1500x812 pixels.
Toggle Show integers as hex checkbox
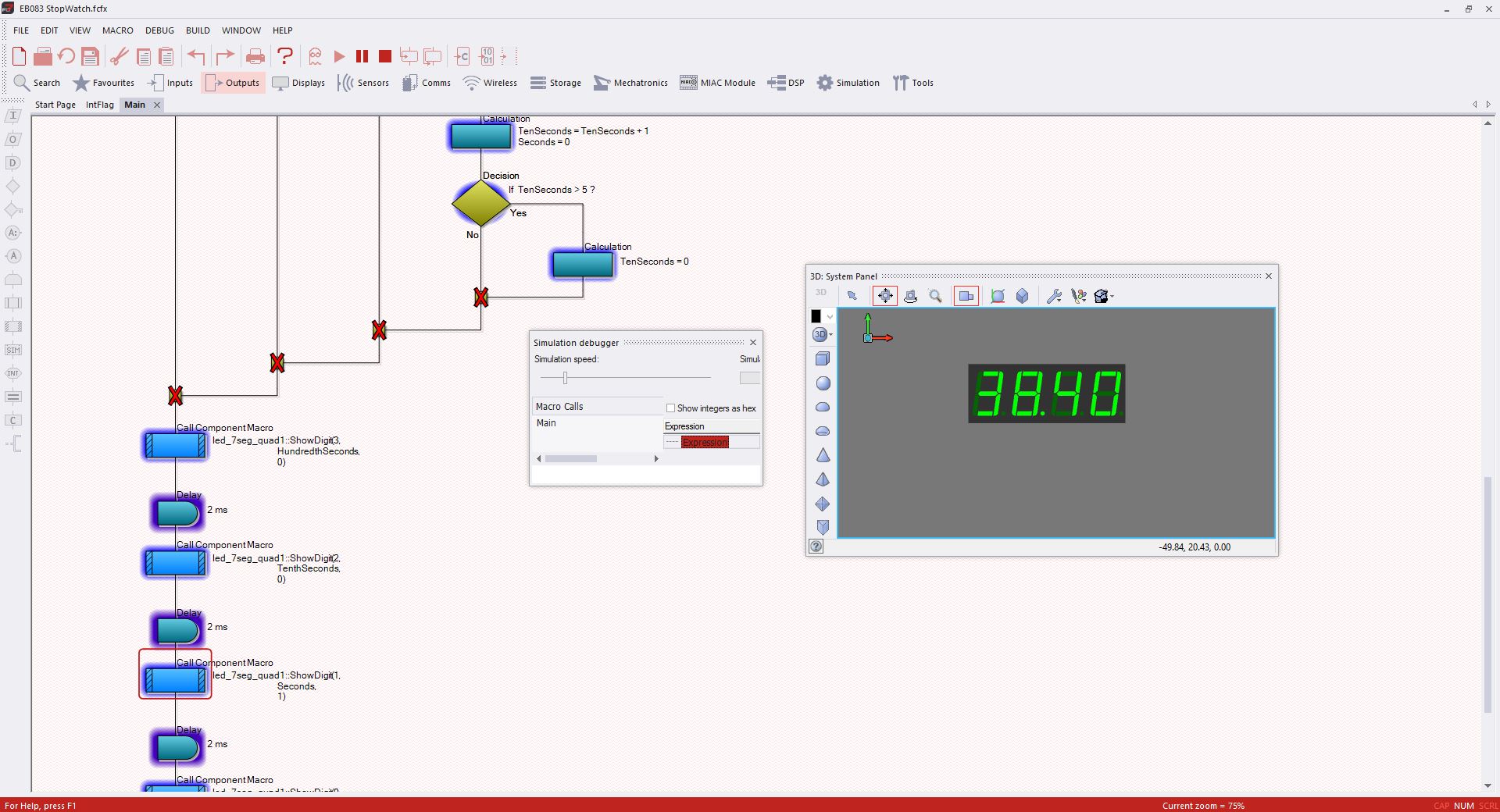[670, 408]
